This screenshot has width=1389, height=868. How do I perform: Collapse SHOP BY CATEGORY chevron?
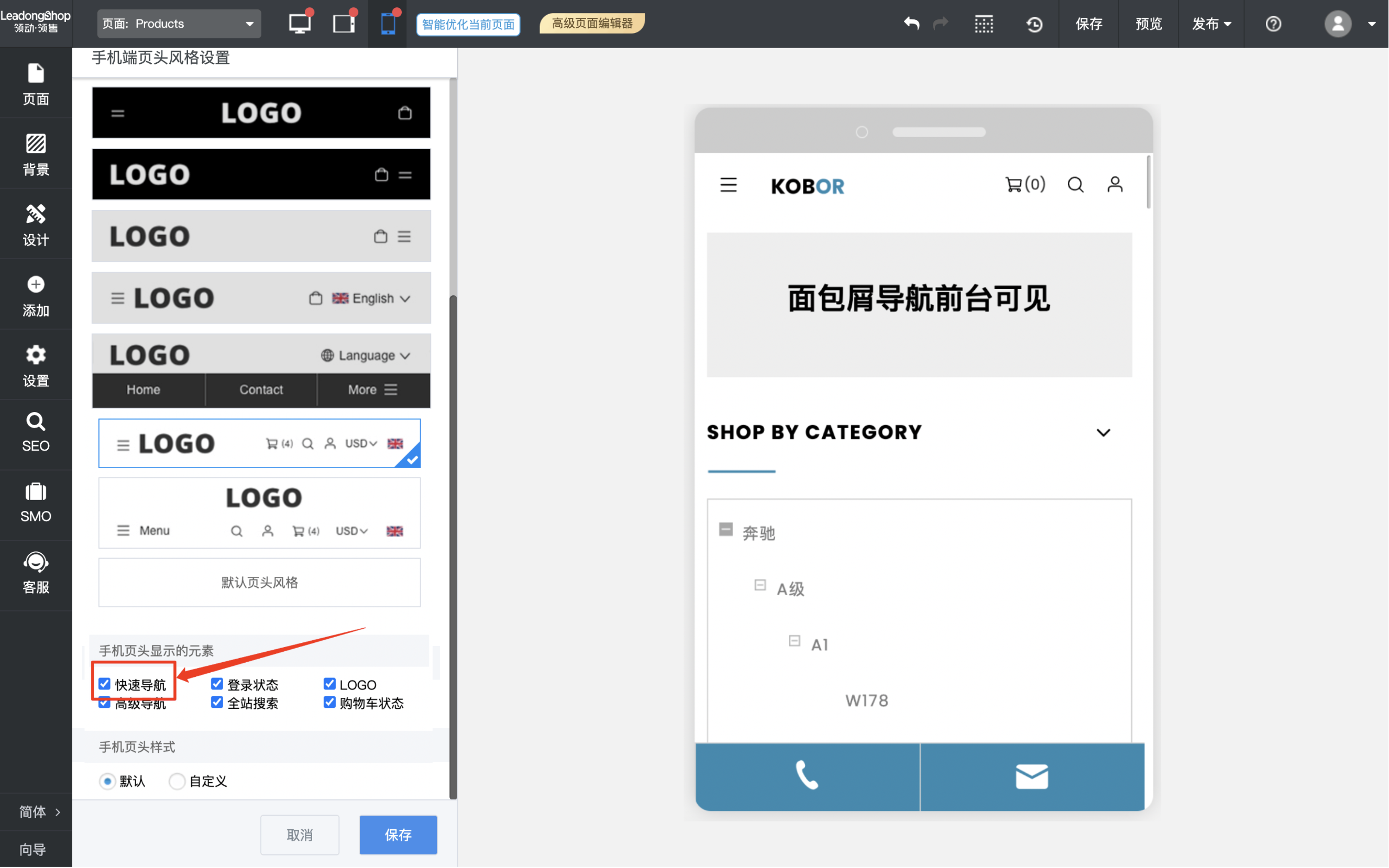point(1103,432)
